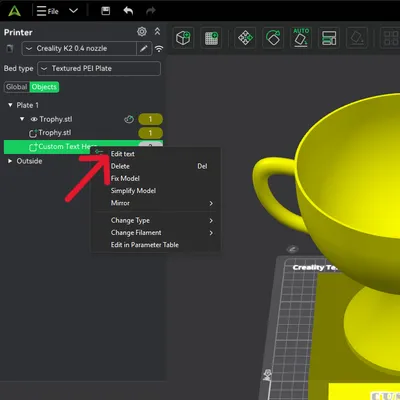Click the Add plate grid icon

(x=211, y=38)
